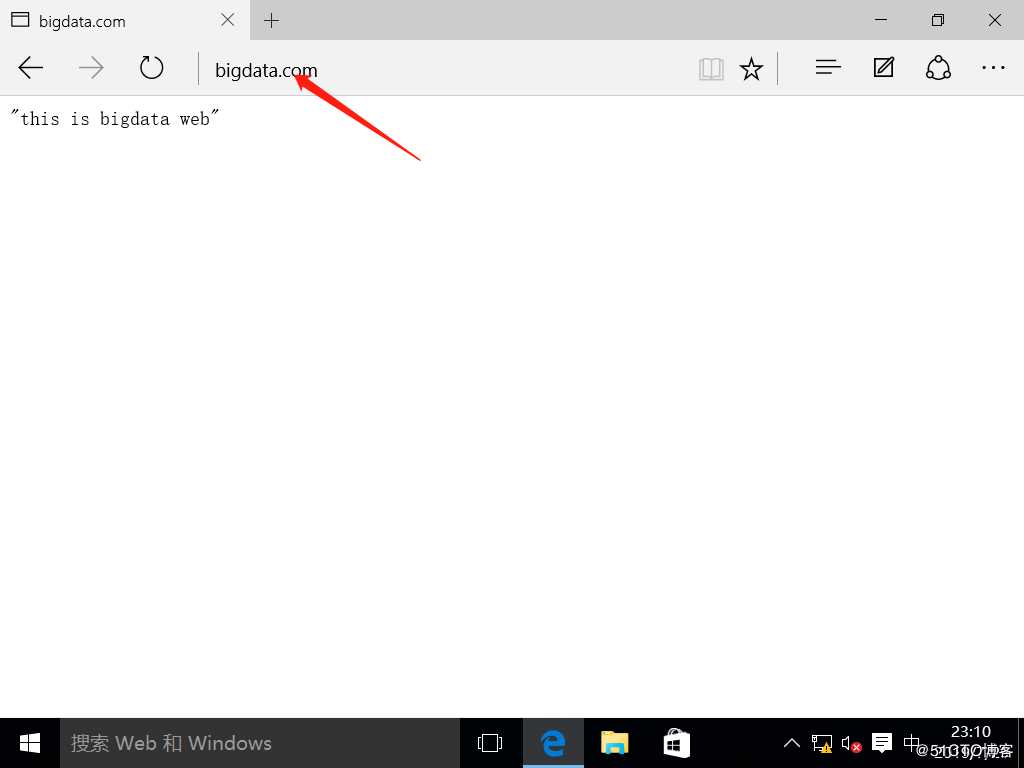
Task: Open reading view book icon
Action: (711, 68)
